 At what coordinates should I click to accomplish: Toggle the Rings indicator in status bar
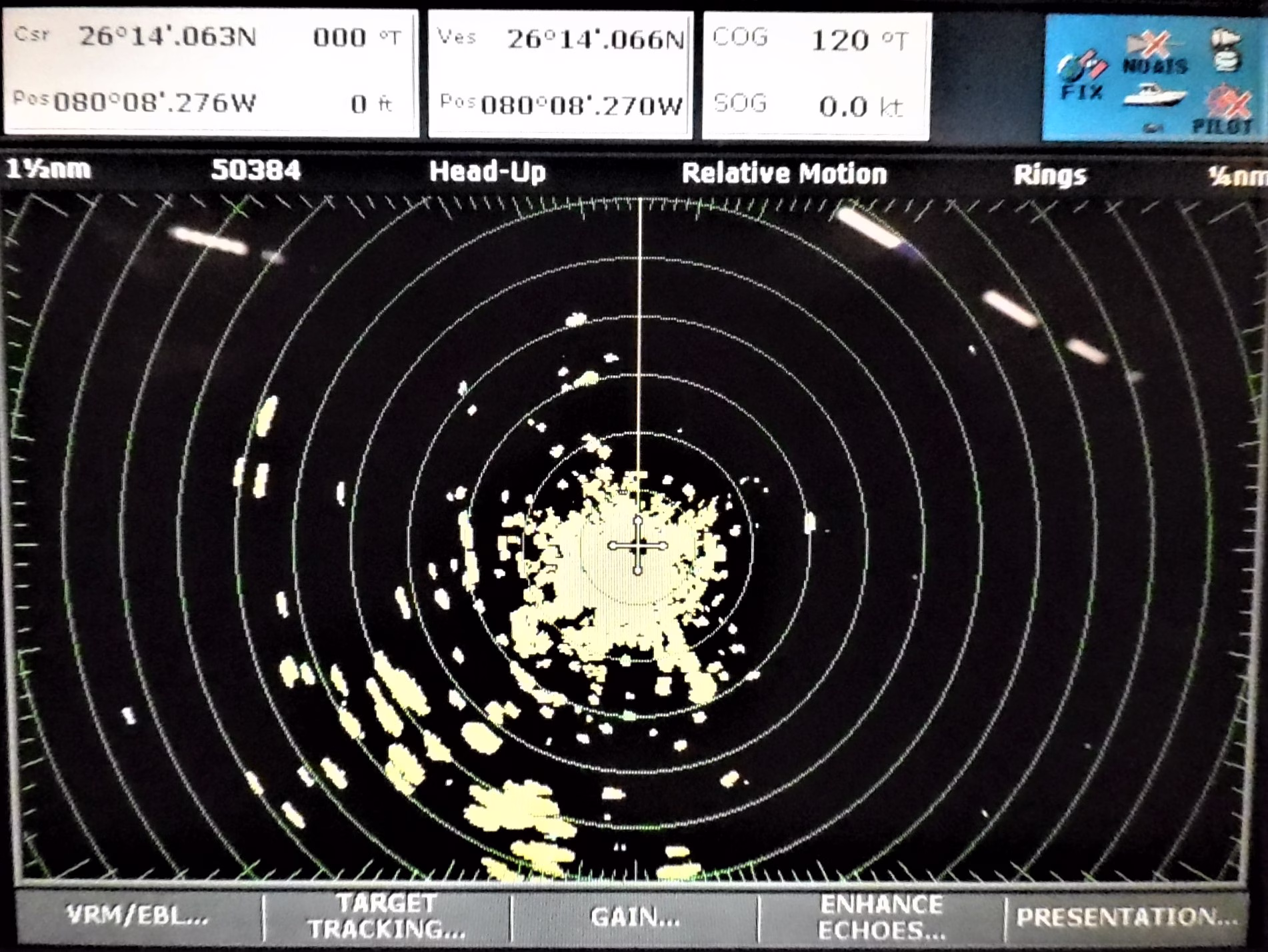1049,175
